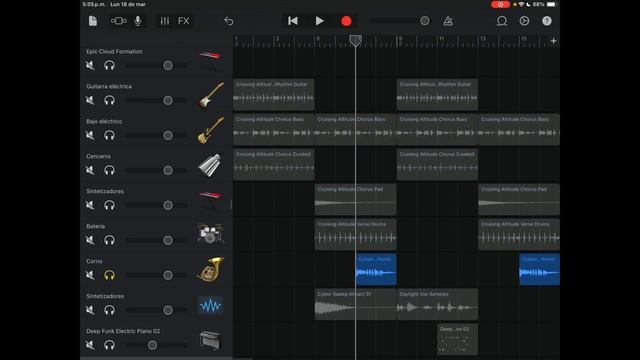Select first blue Cuban Horns region

376,269
